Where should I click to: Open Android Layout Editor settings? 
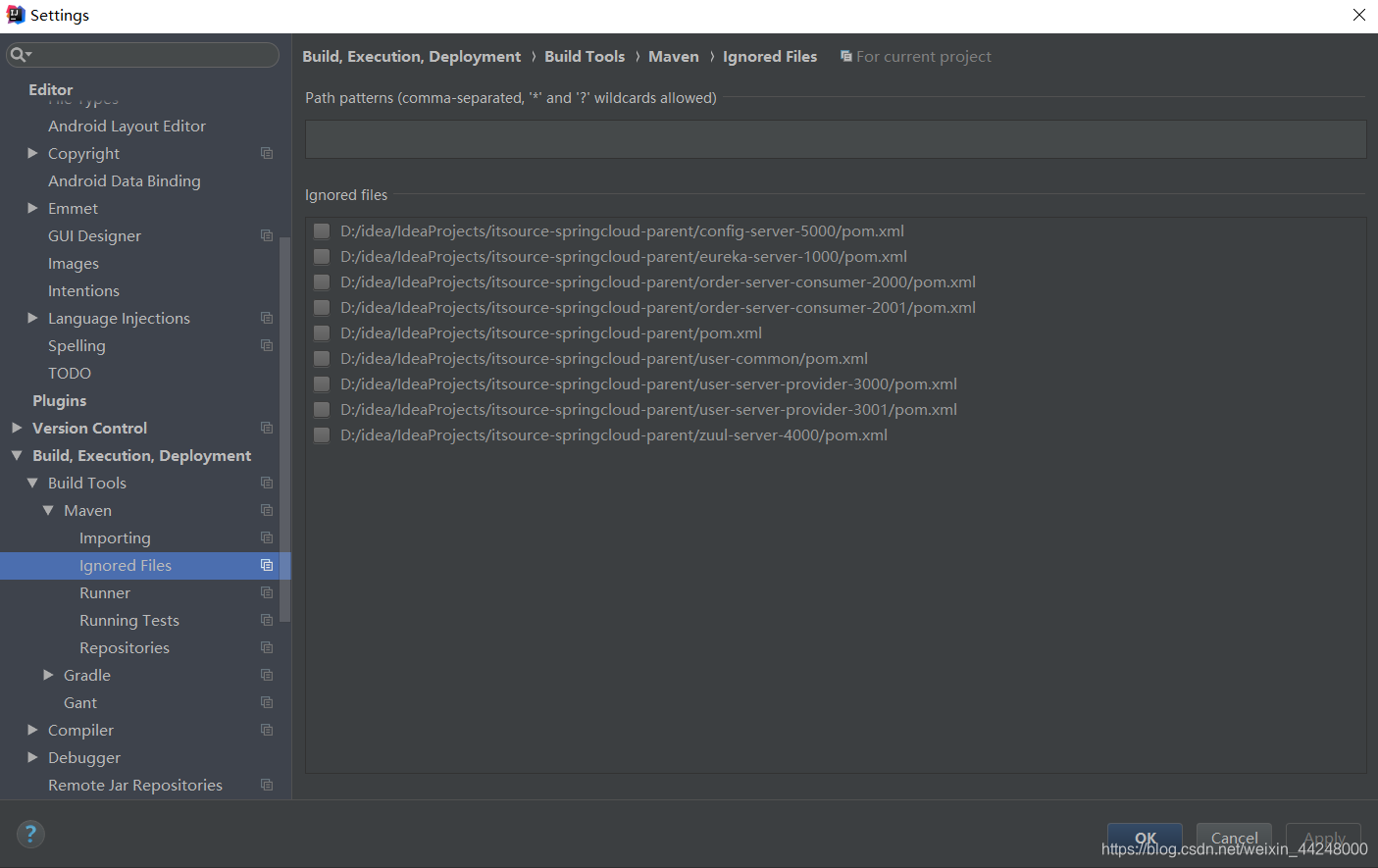(x=127, y=126)
